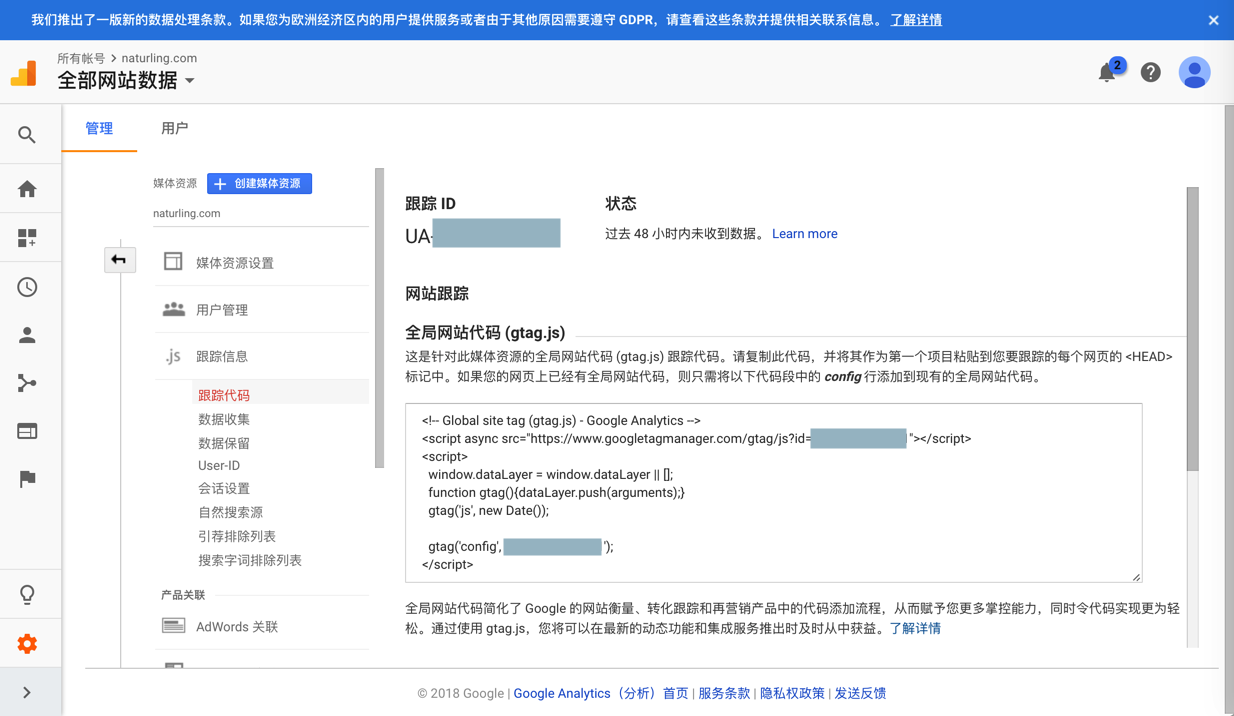Switch to the 用户 tab
This screenshot has height=716, width=1234.
tap(174, 128)
